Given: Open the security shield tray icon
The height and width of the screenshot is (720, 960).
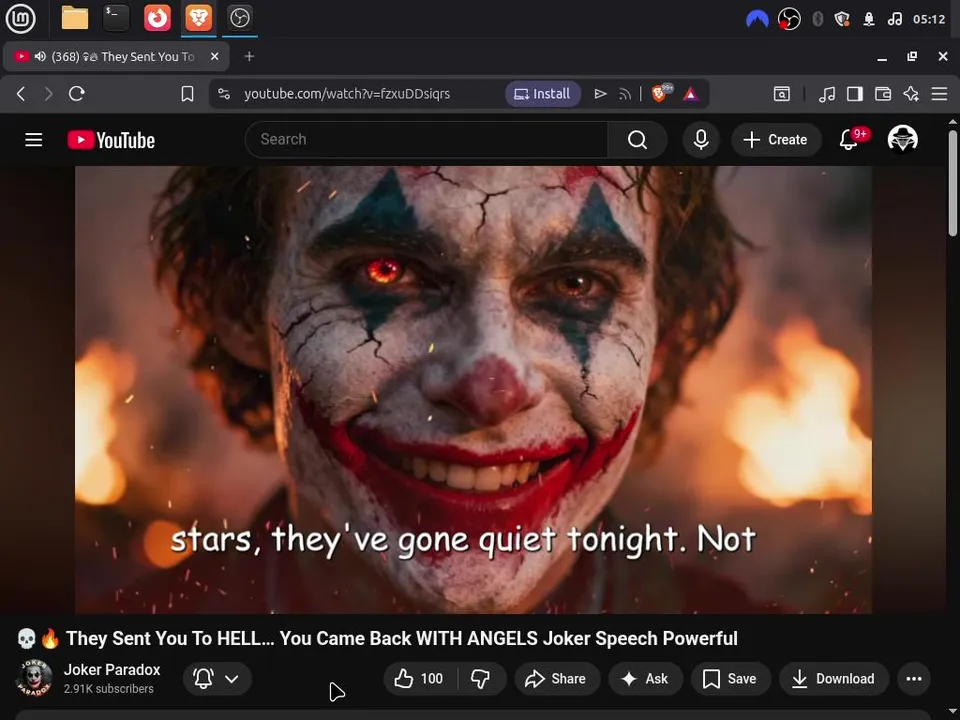Looking at the screenshot, I should [842, 19].
